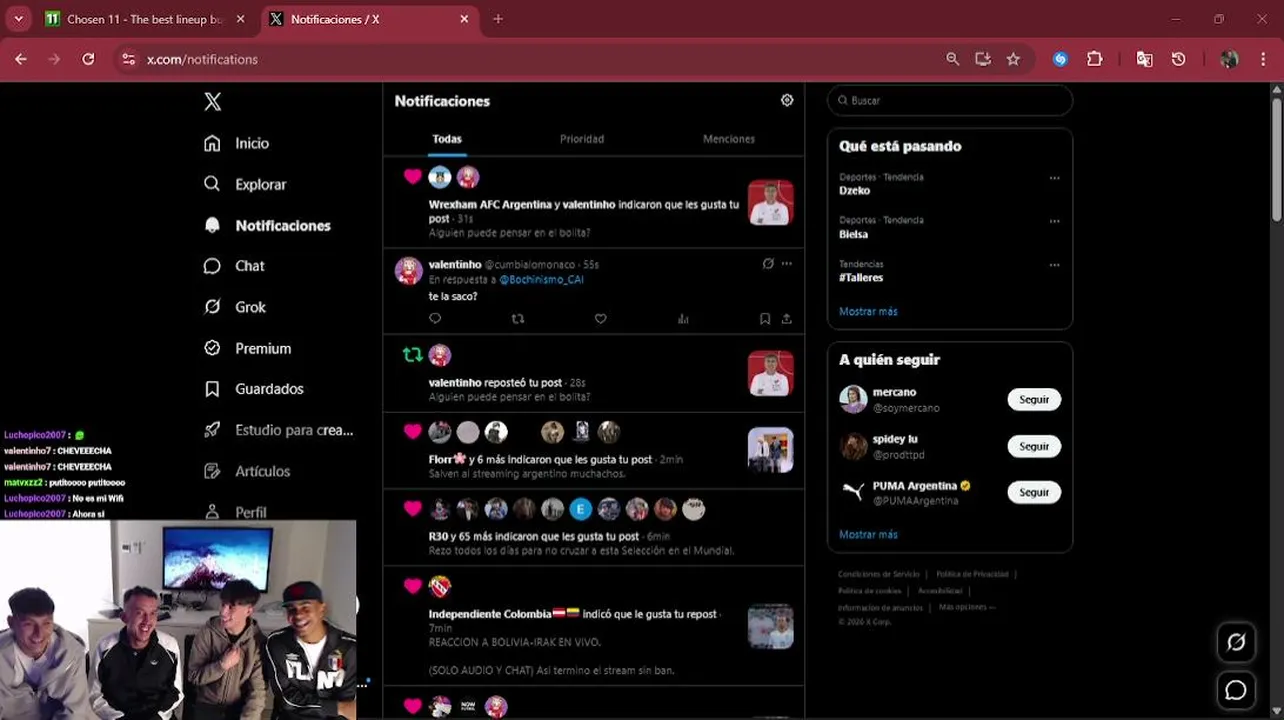Click the X logo in sidebar
The height and width of the screenshot is (720, 1284).
point(212,101)
